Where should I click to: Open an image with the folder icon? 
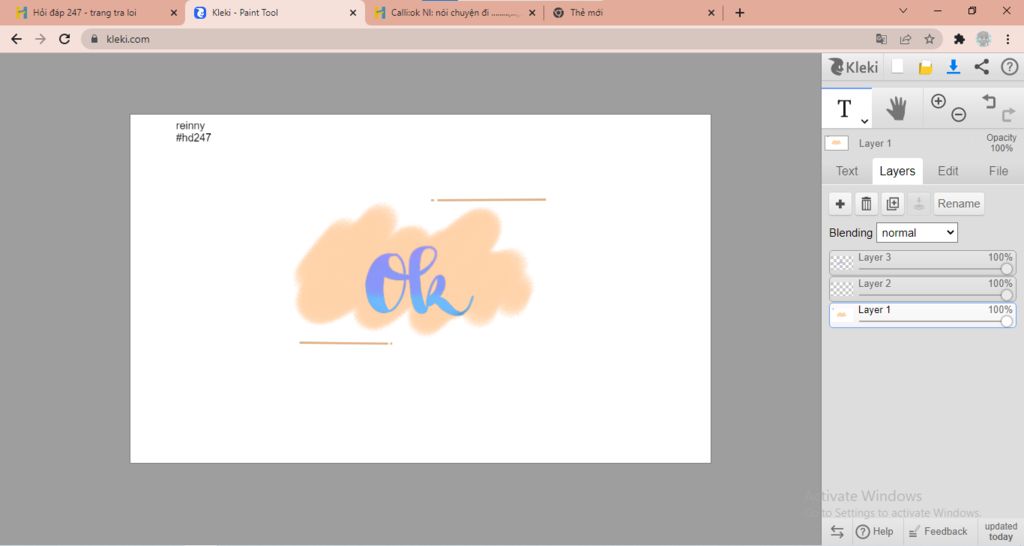[x=925, y=67]
